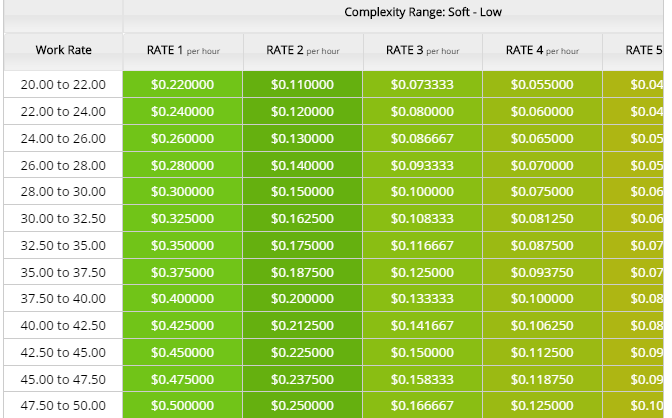Select the 22.00 to 24.00 row label
Viewport: 672px width, 418px height.
point(63,111)
